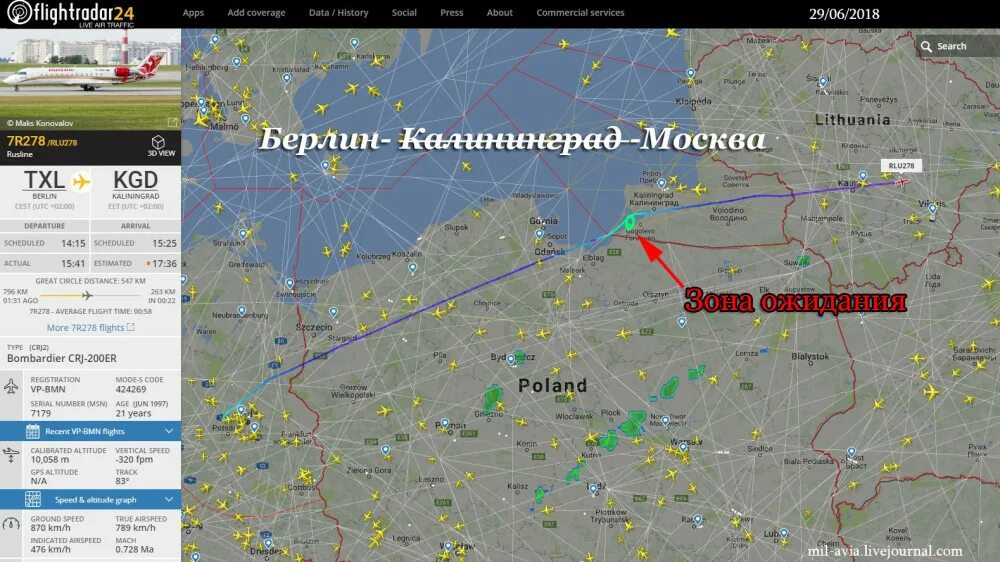Open Add coverage menu item
The height and width of the screenshot is (562, 1000).
pos(256,13)
